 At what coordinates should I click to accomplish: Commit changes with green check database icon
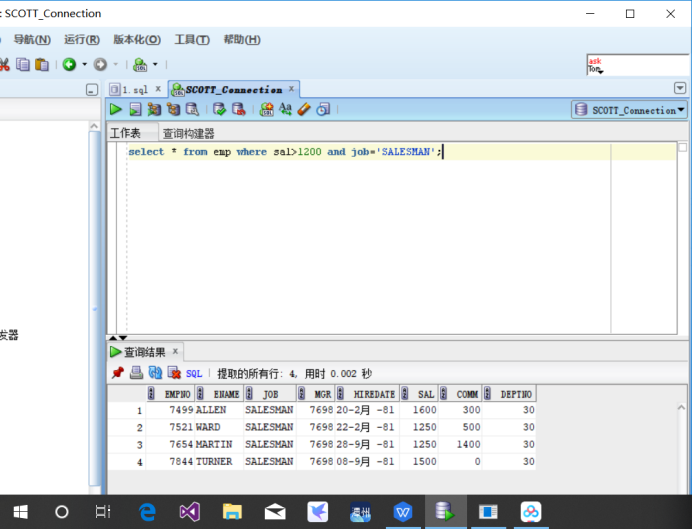[x=219, y=109]
